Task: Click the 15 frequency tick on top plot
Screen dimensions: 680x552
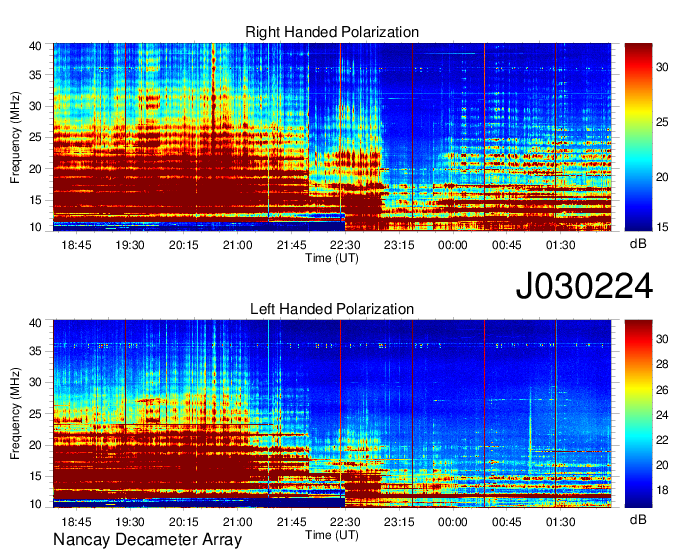Action: (x=35, y=200)
